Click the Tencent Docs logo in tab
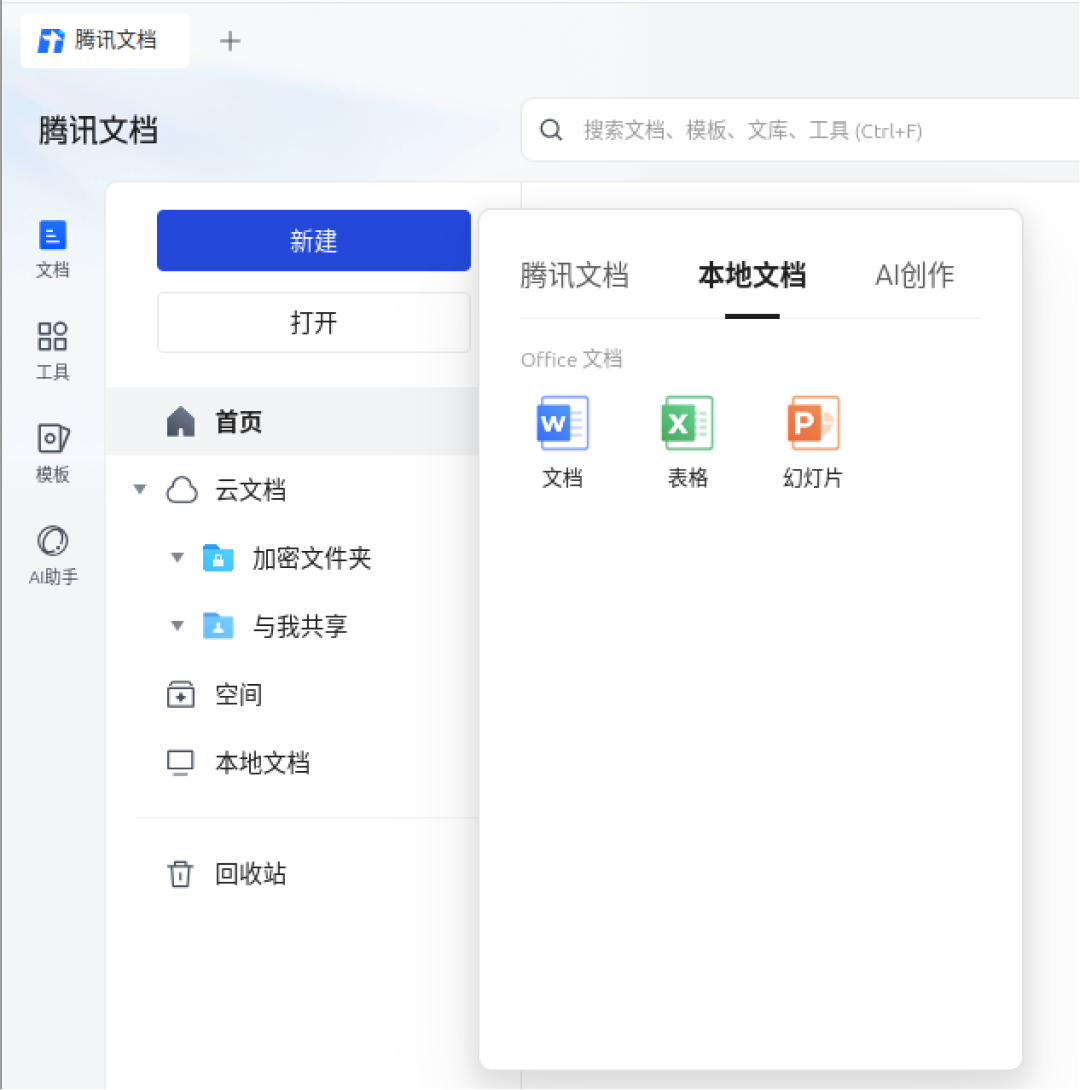The image size is (1080, 1090). click(x=51, y=40)
